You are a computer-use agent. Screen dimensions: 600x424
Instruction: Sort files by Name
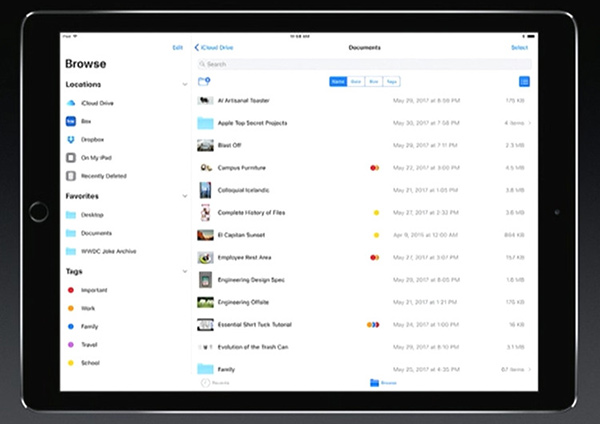point(338,82)
